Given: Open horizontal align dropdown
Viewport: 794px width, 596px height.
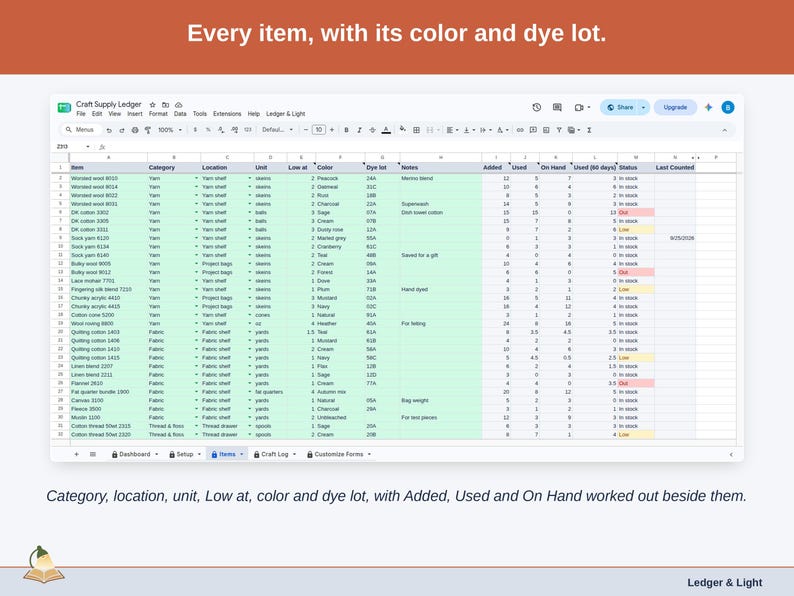Looking at the screenshot, I should pos(452,130).
